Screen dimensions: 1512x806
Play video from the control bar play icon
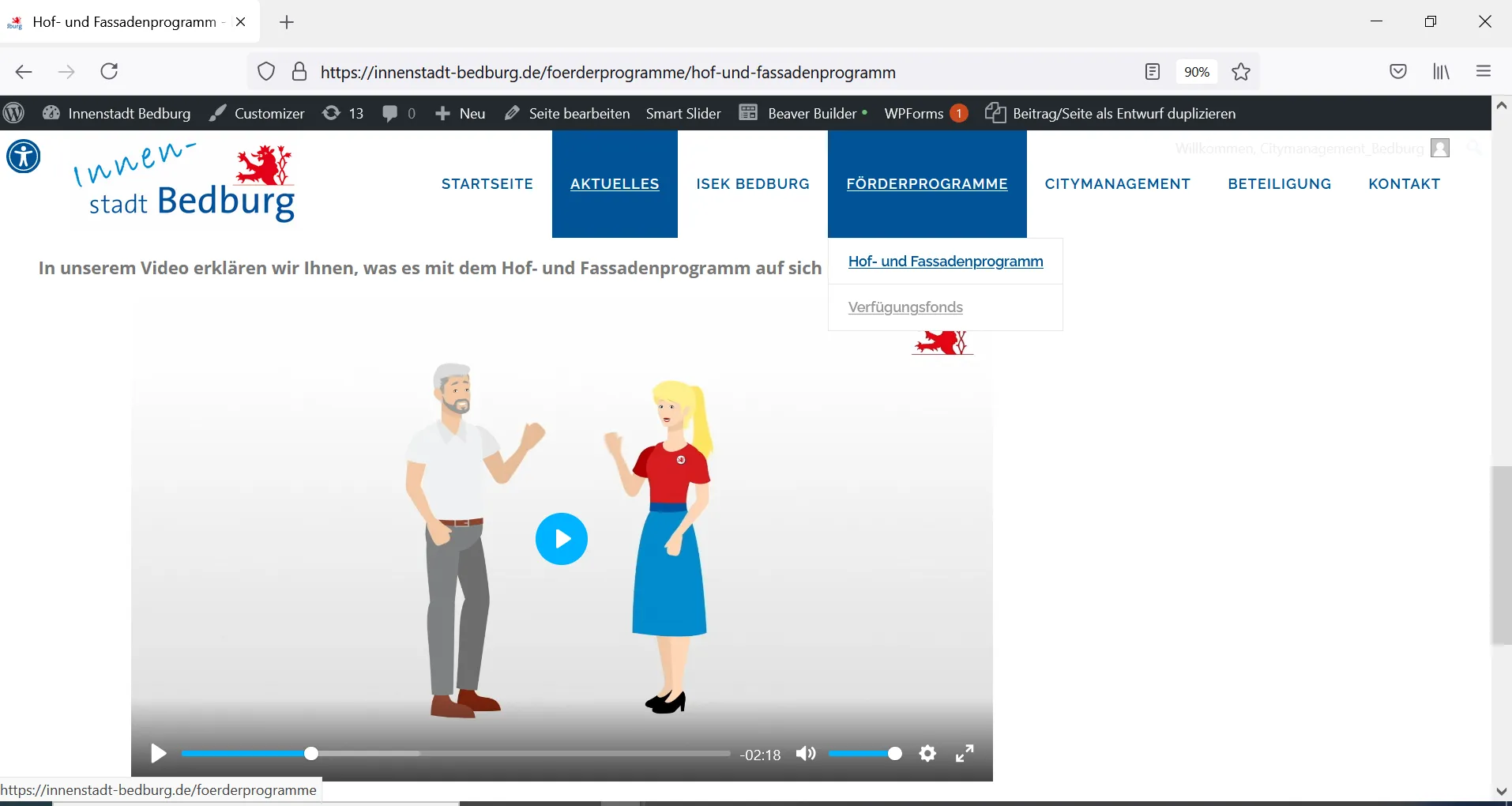[x=159, y=754]
